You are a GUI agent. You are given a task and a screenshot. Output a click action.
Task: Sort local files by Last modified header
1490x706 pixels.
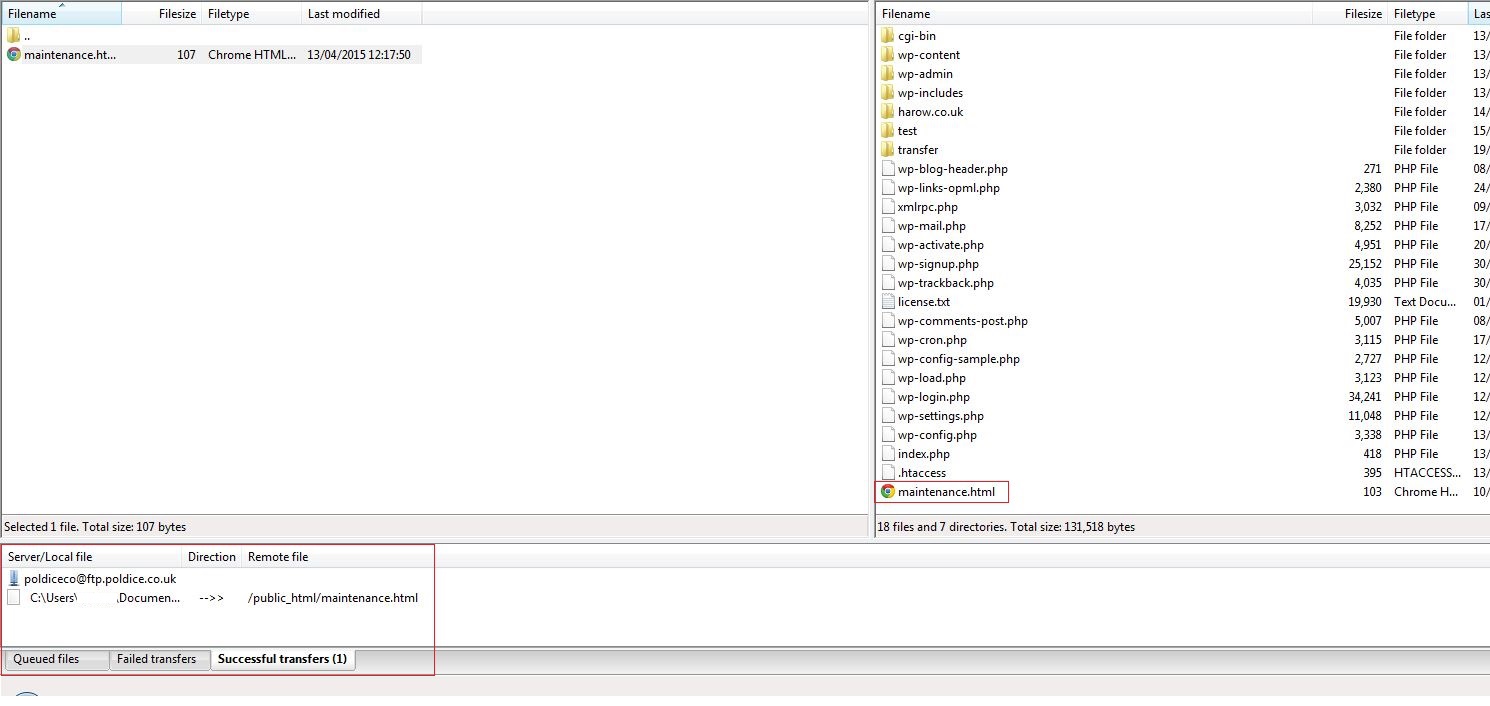344,14
